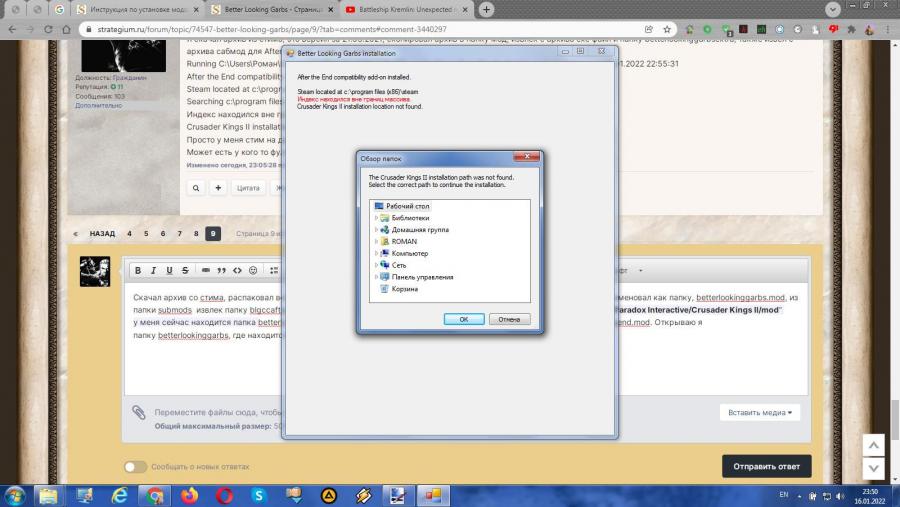900x507 pixels.
Task: Switch to Инструкция по установке tab
Action: 139,10
